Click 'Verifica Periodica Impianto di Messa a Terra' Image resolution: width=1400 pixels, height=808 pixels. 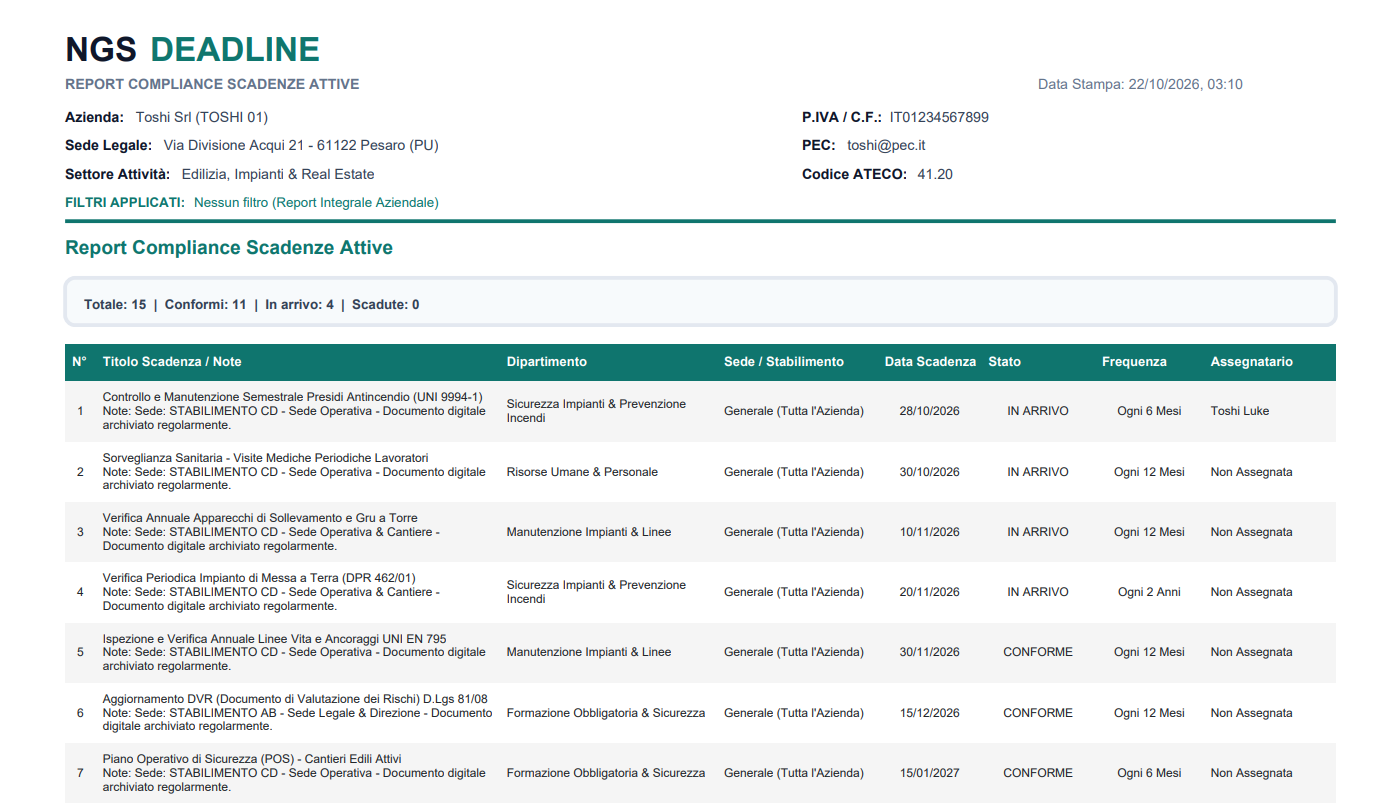coord(259,578)
